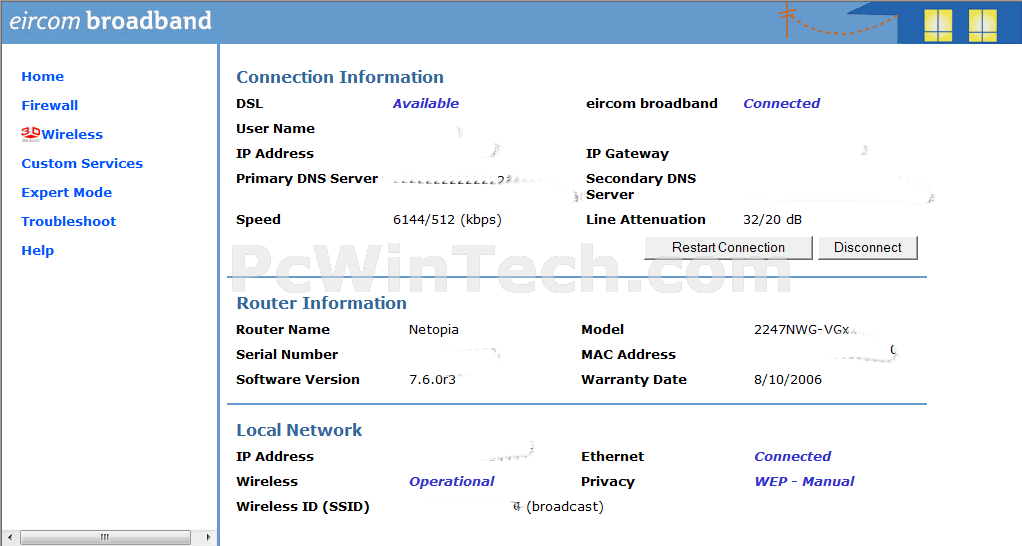The height and width of the screenshot is (546, 1022).
Task: Click the eircom broadband logo
Action: pos(110,21)
